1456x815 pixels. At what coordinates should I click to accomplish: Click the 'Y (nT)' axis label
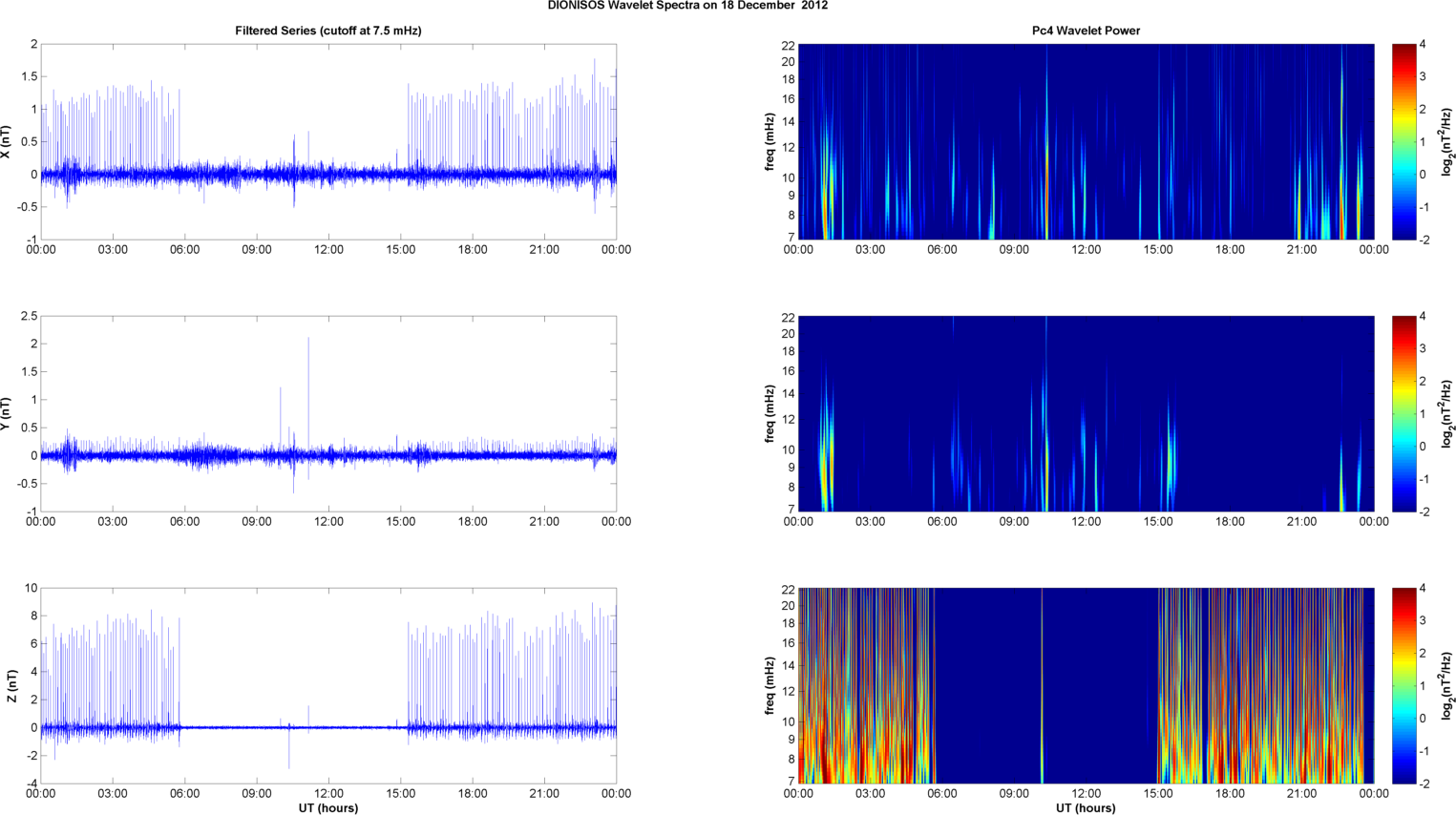pyautogui.click(x=6, y=414)
